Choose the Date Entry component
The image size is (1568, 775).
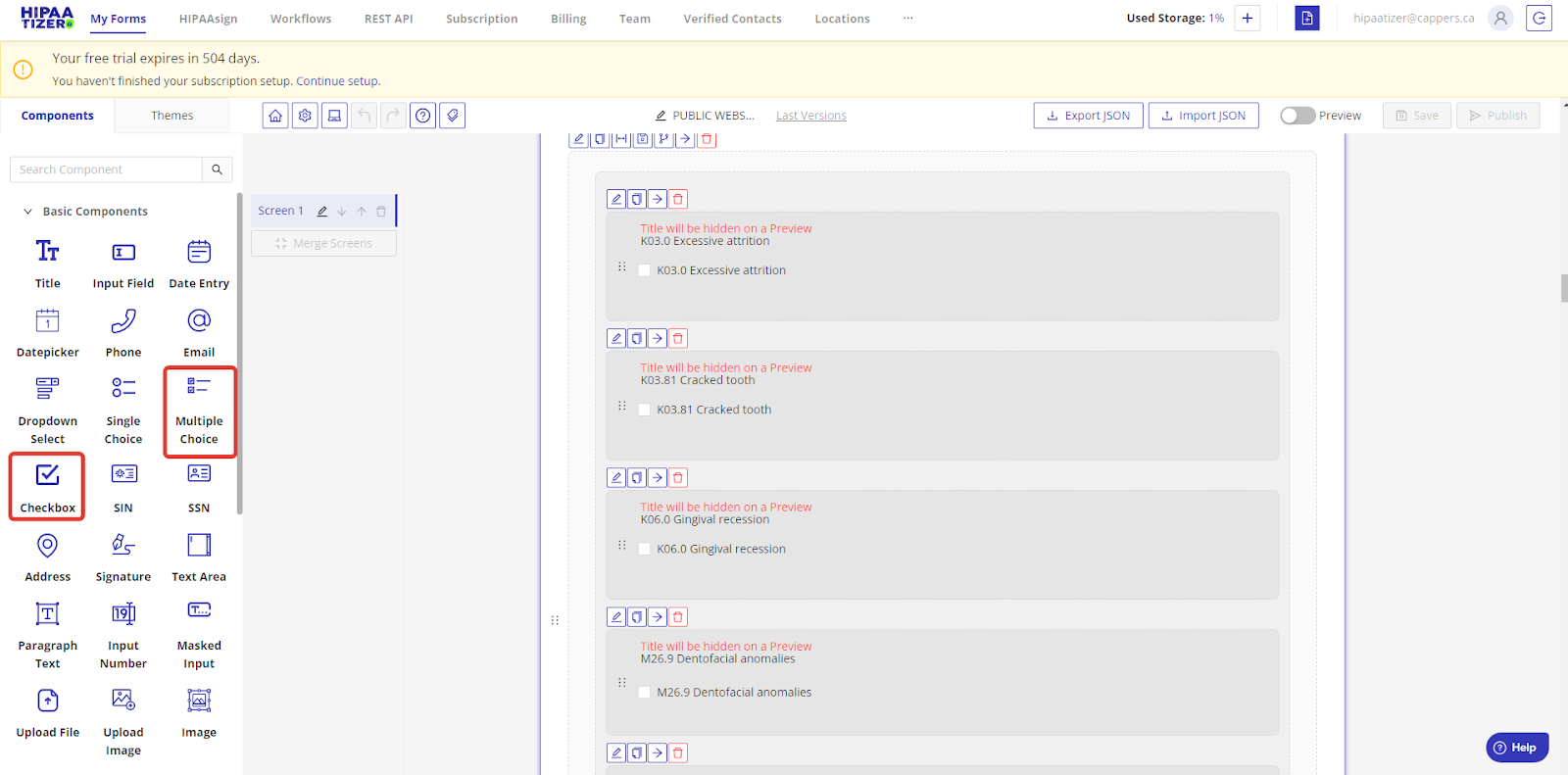click(x=199, y=265)
